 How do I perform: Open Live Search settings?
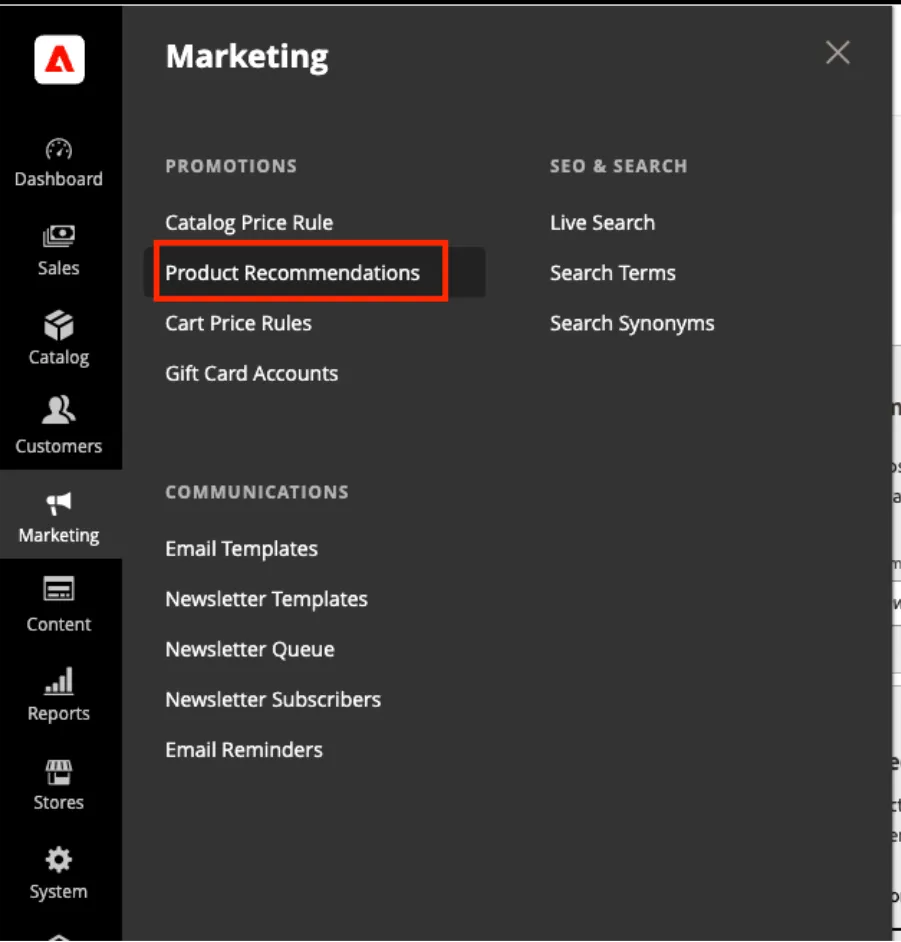[602, 223]
